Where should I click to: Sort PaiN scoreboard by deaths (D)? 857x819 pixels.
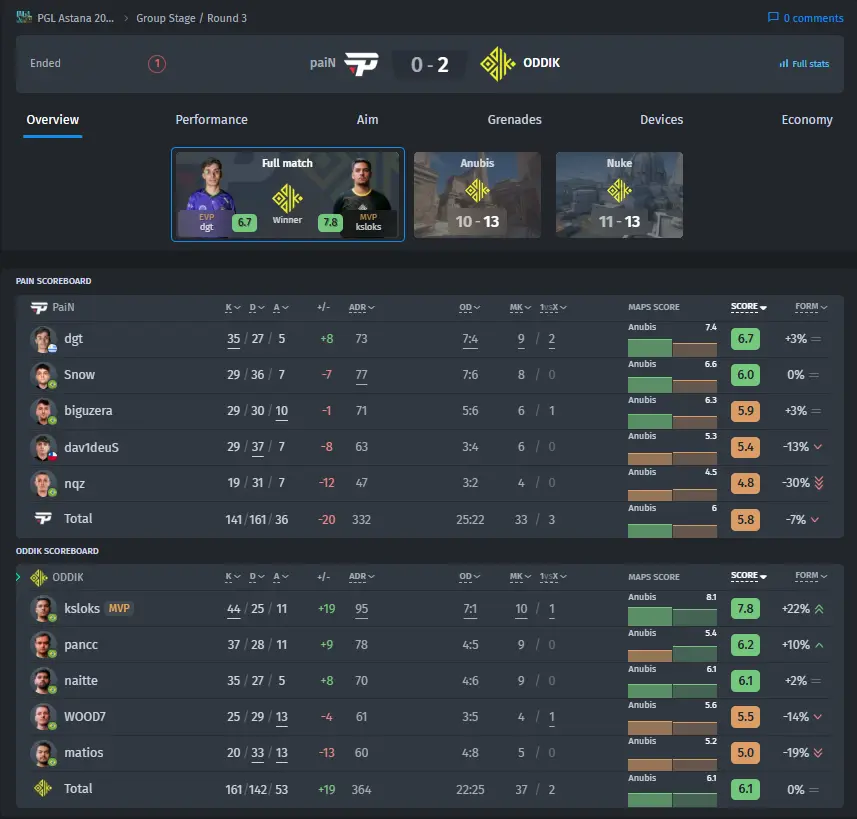click(x=257, y=307)
